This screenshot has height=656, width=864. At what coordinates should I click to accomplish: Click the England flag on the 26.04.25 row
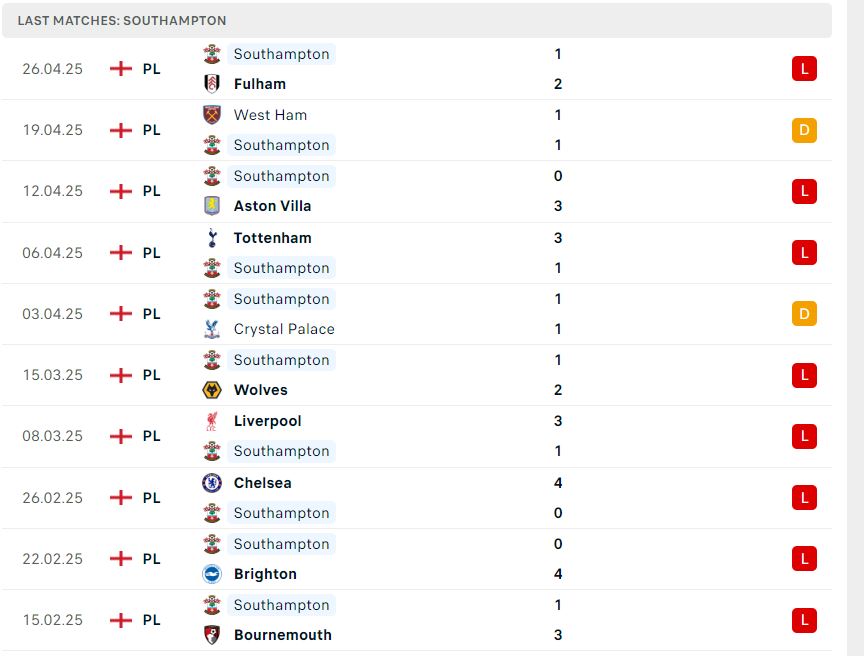121,69
